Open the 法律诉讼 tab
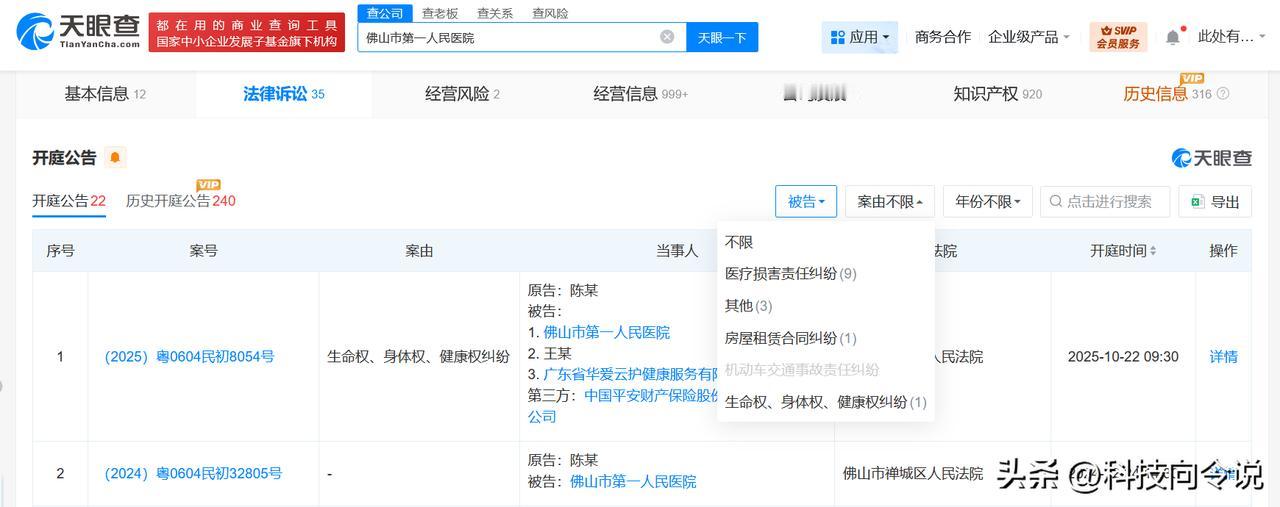Image resolution: width=1280 pixels, height=507 pixels. (284, 94)
